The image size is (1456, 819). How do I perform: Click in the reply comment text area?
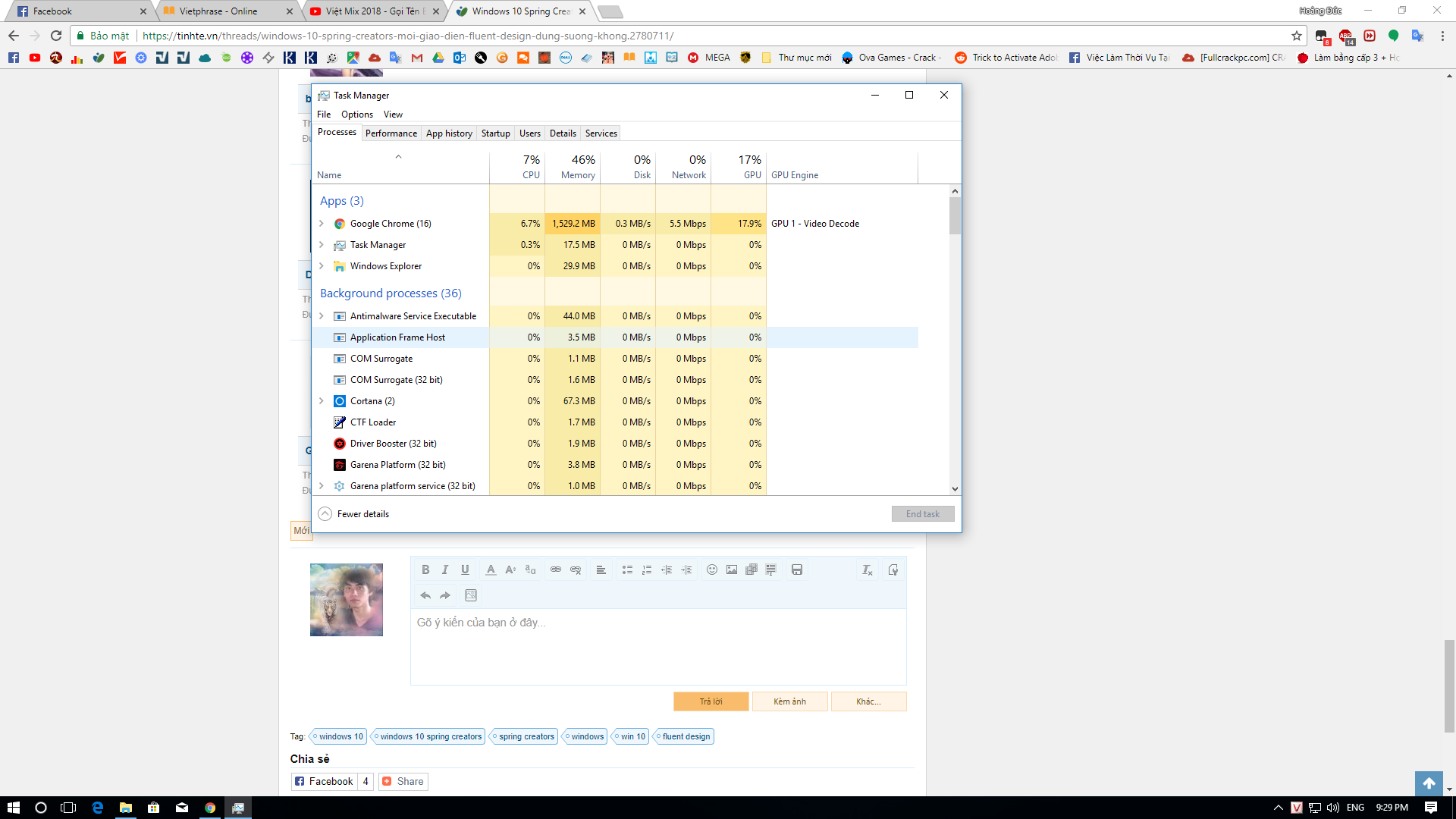(658, 646)
